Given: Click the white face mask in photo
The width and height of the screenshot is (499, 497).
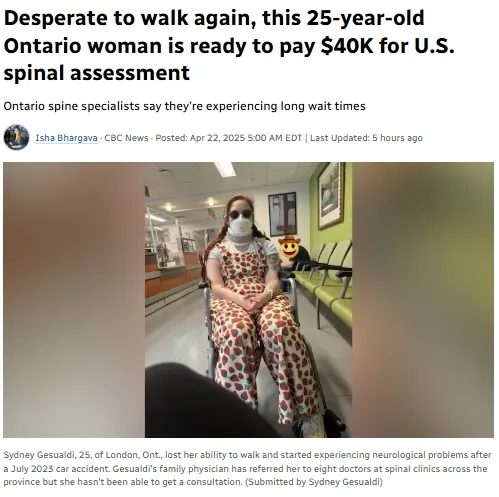Looking at the screenshot, I should 240,226.
